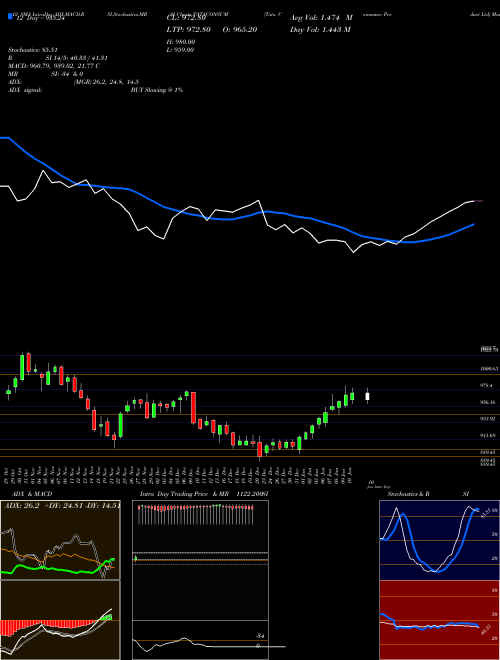Click the blue 12 Day SMA legend square
Viewport: 500px width, 660px height.
pos(10,17)
